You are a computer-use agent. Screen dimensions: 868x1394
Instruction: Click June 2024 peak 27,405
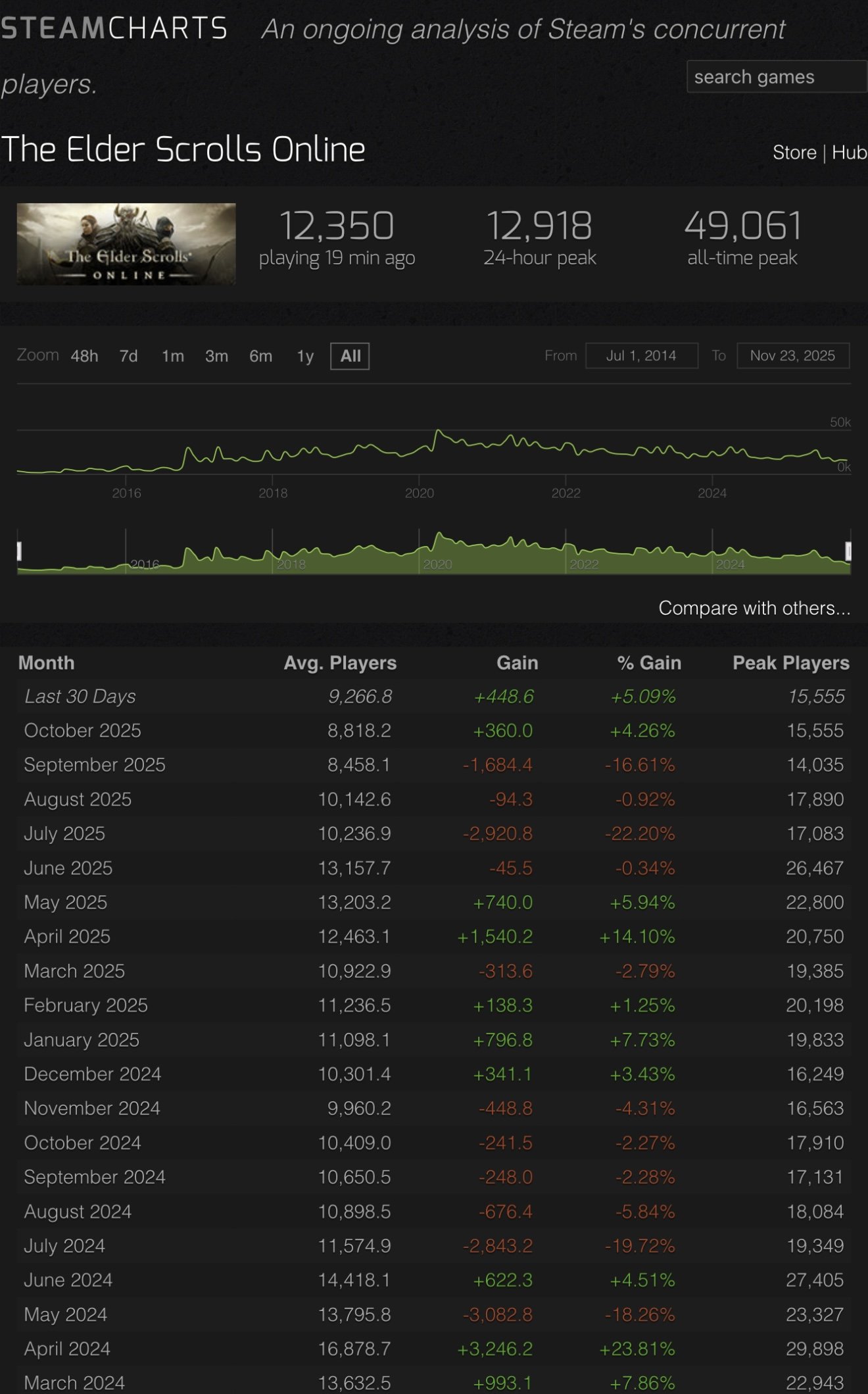(x=815, y=1280)
